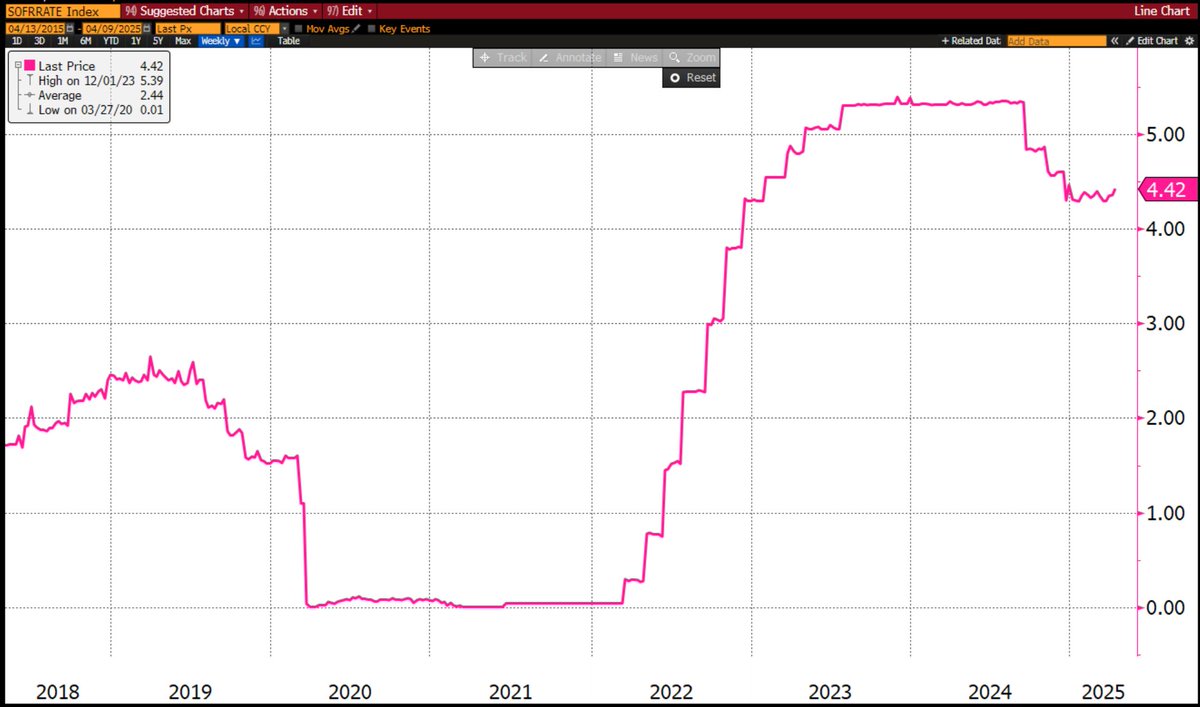
Task: Collapse the legend tree box icon
Action: 18,65
